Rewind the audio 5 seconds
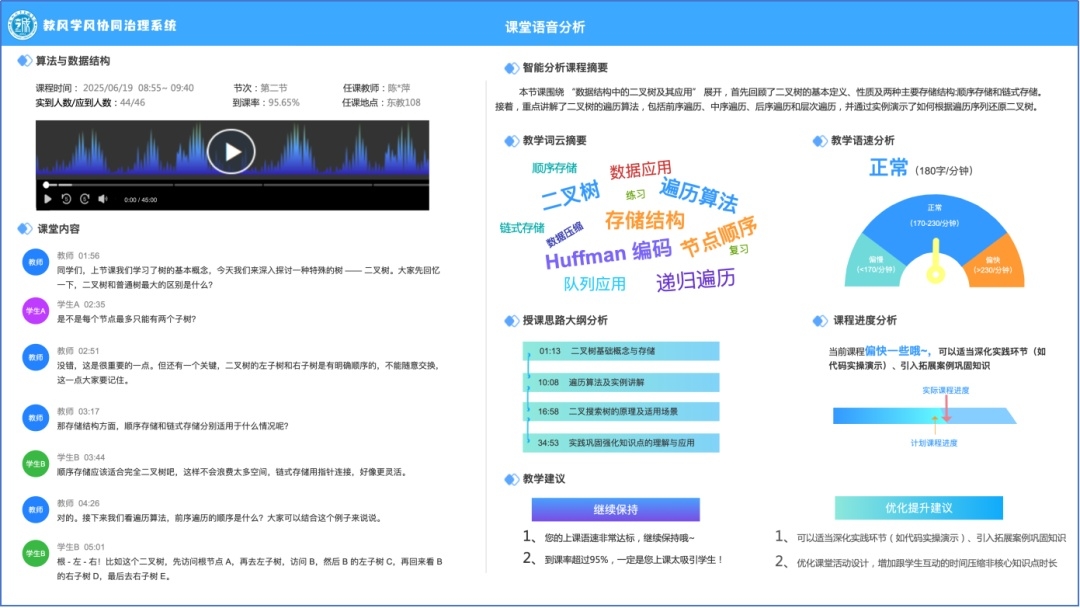This screenshot has width=1080, height=608. tap(66, 199)
